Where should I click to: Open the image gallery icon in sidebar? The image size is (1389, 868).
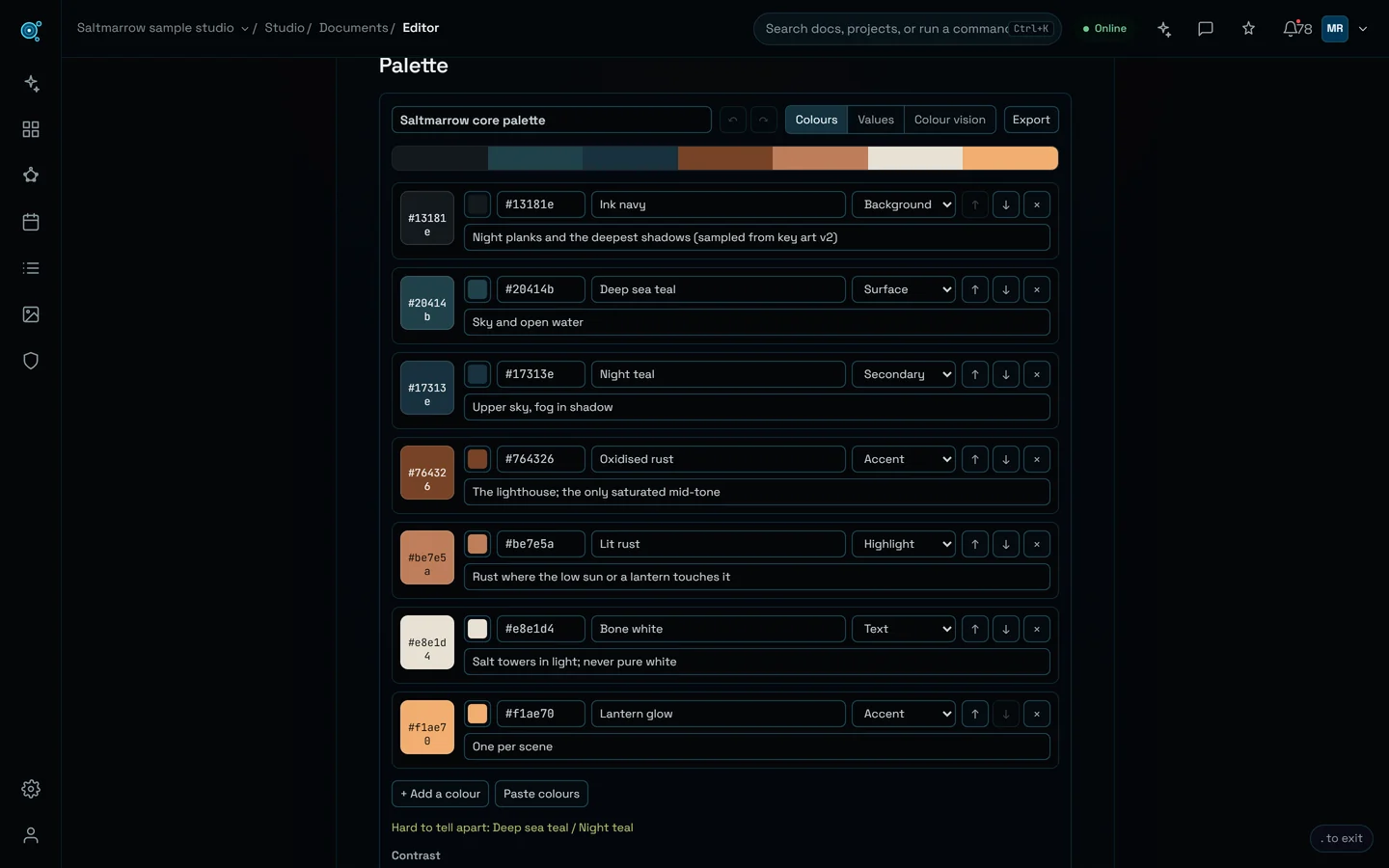point(31,314)
